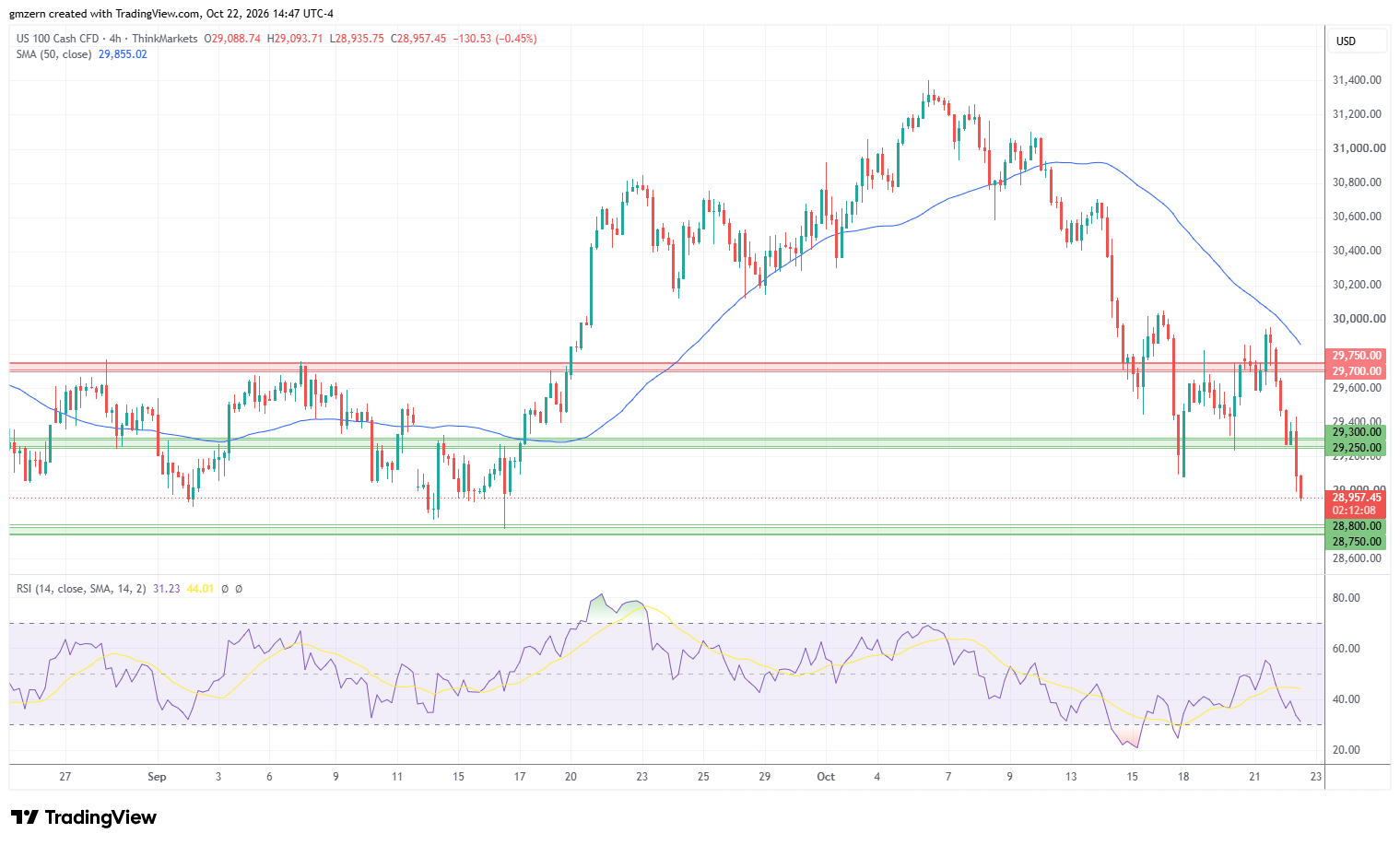Click the 80.00 level on the RSI axis

click(1347, 598)
